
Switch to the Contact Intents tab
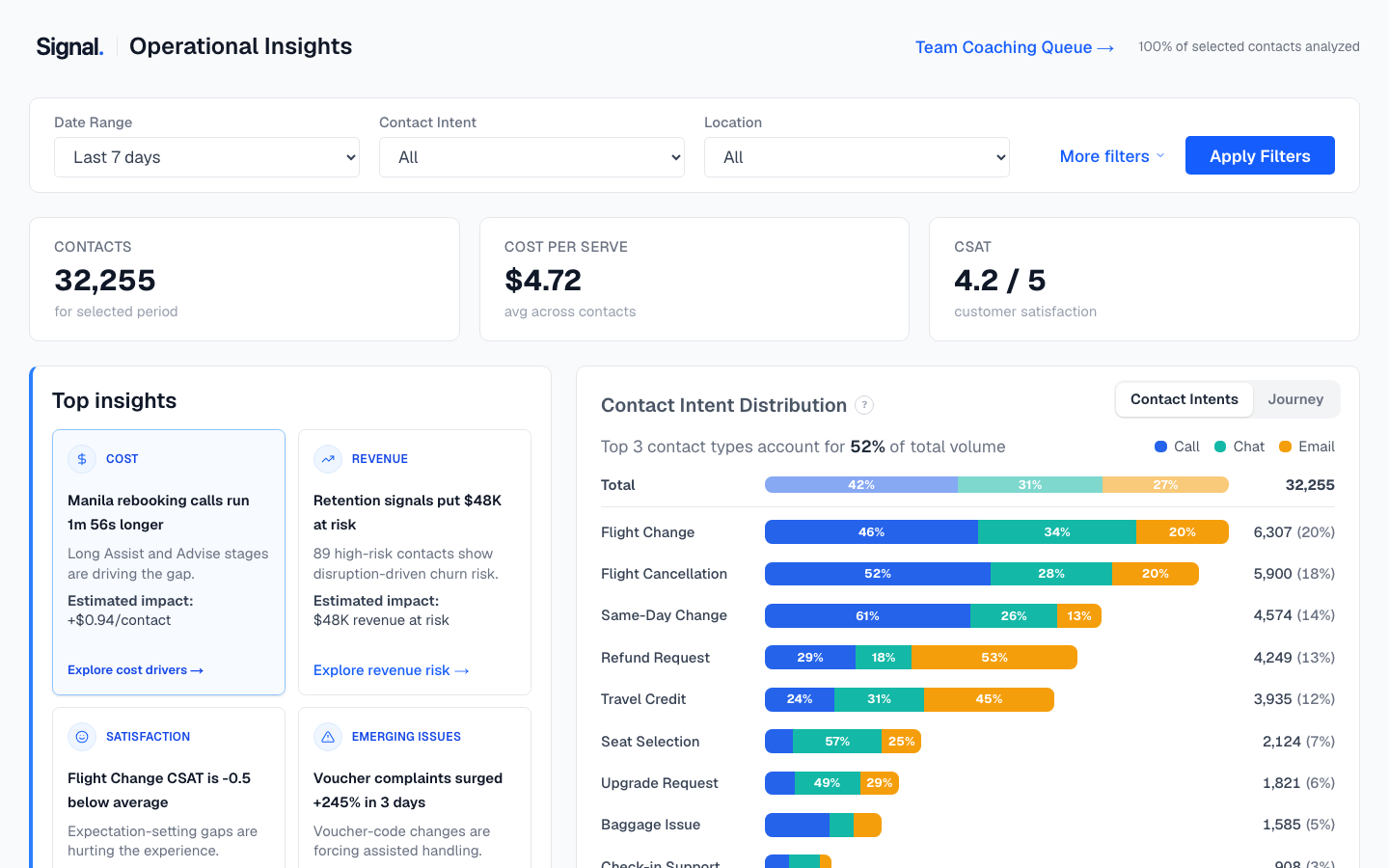click(x=1185, y=399)
